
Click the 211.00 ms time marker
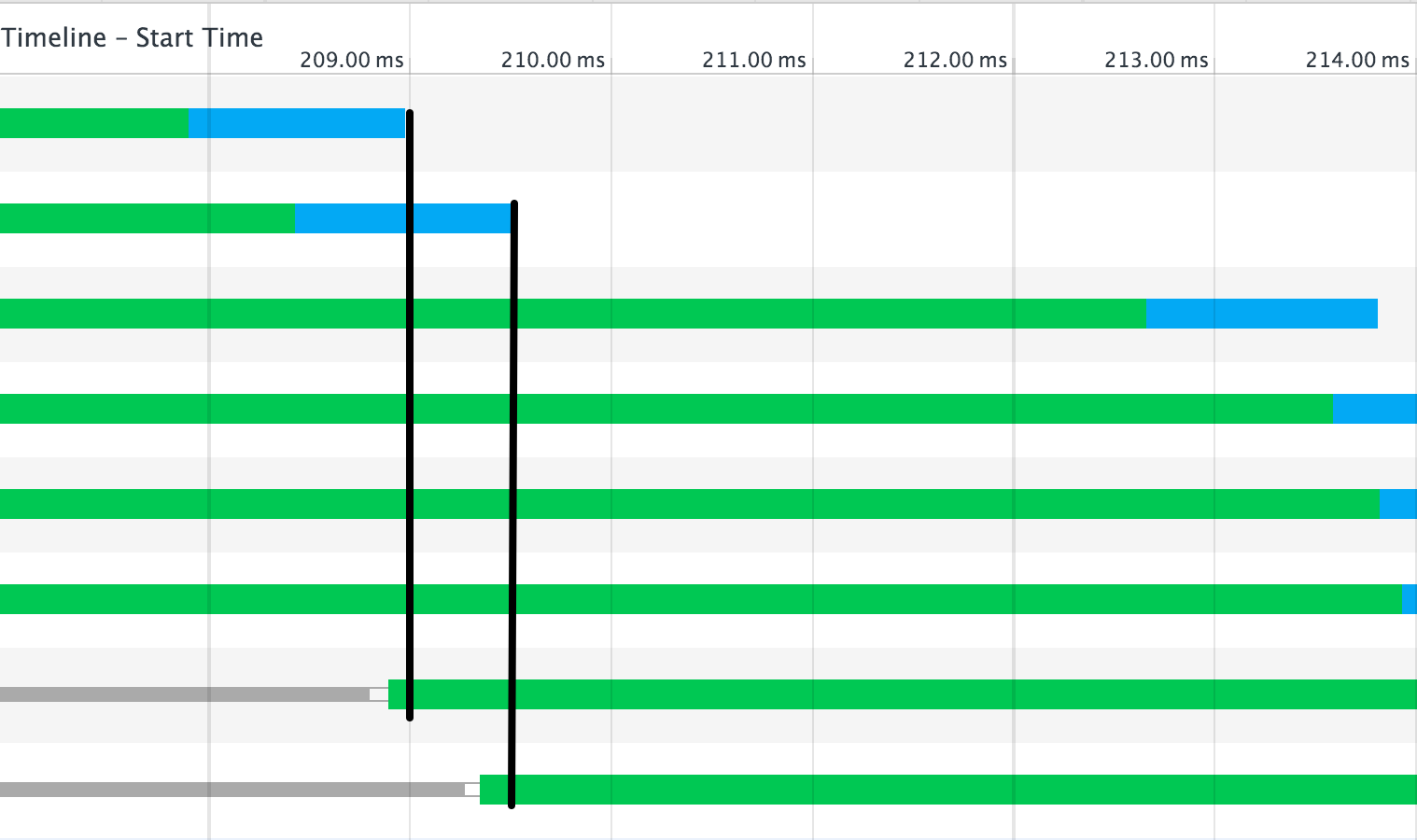[754, 61]
